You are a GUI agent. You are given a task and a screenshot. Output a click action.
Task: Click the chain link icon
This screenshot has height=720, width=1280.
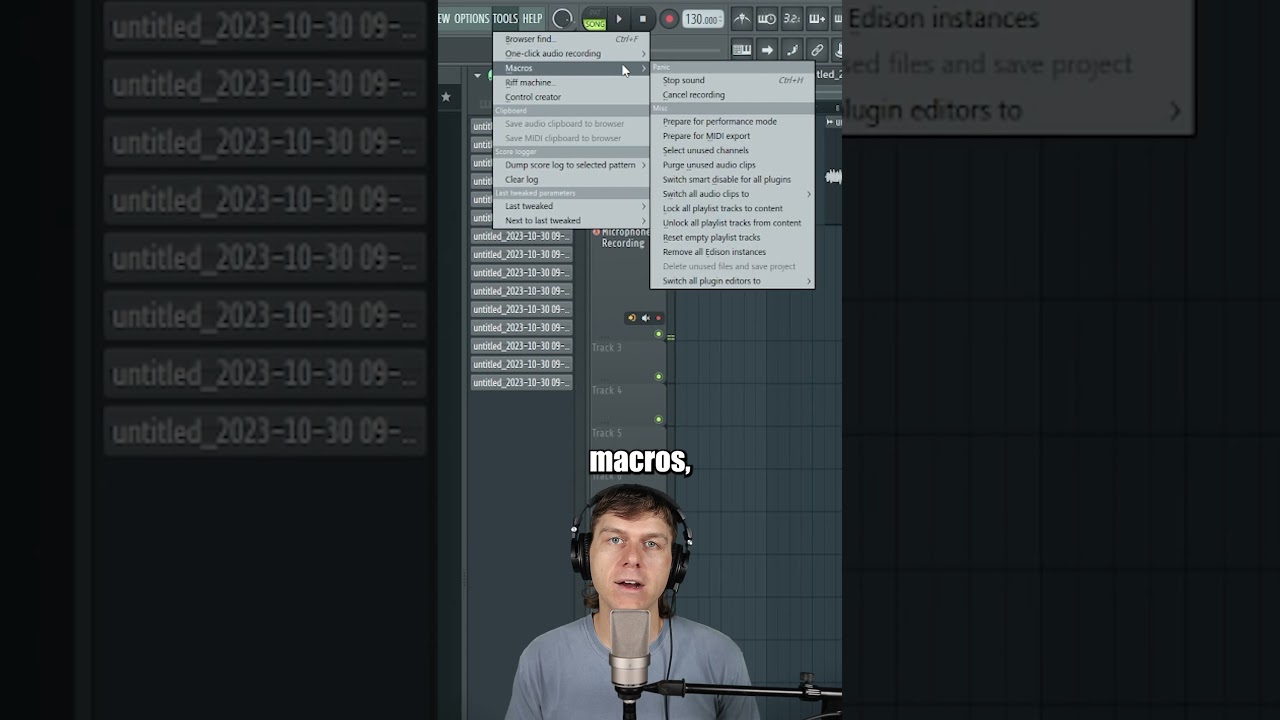817,50
